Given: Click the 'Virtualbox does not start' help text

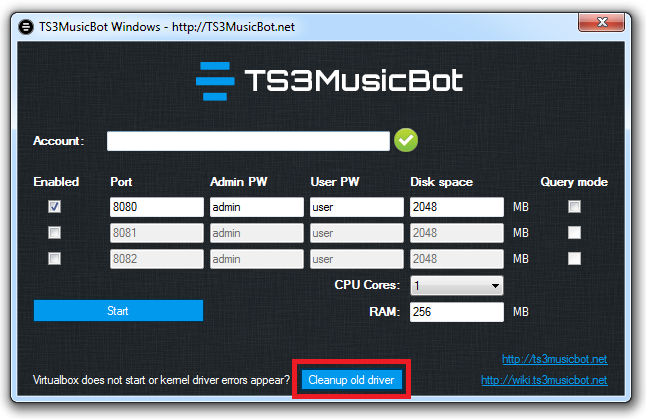Looking at the screenshot, I should click(x=162, y=380).
